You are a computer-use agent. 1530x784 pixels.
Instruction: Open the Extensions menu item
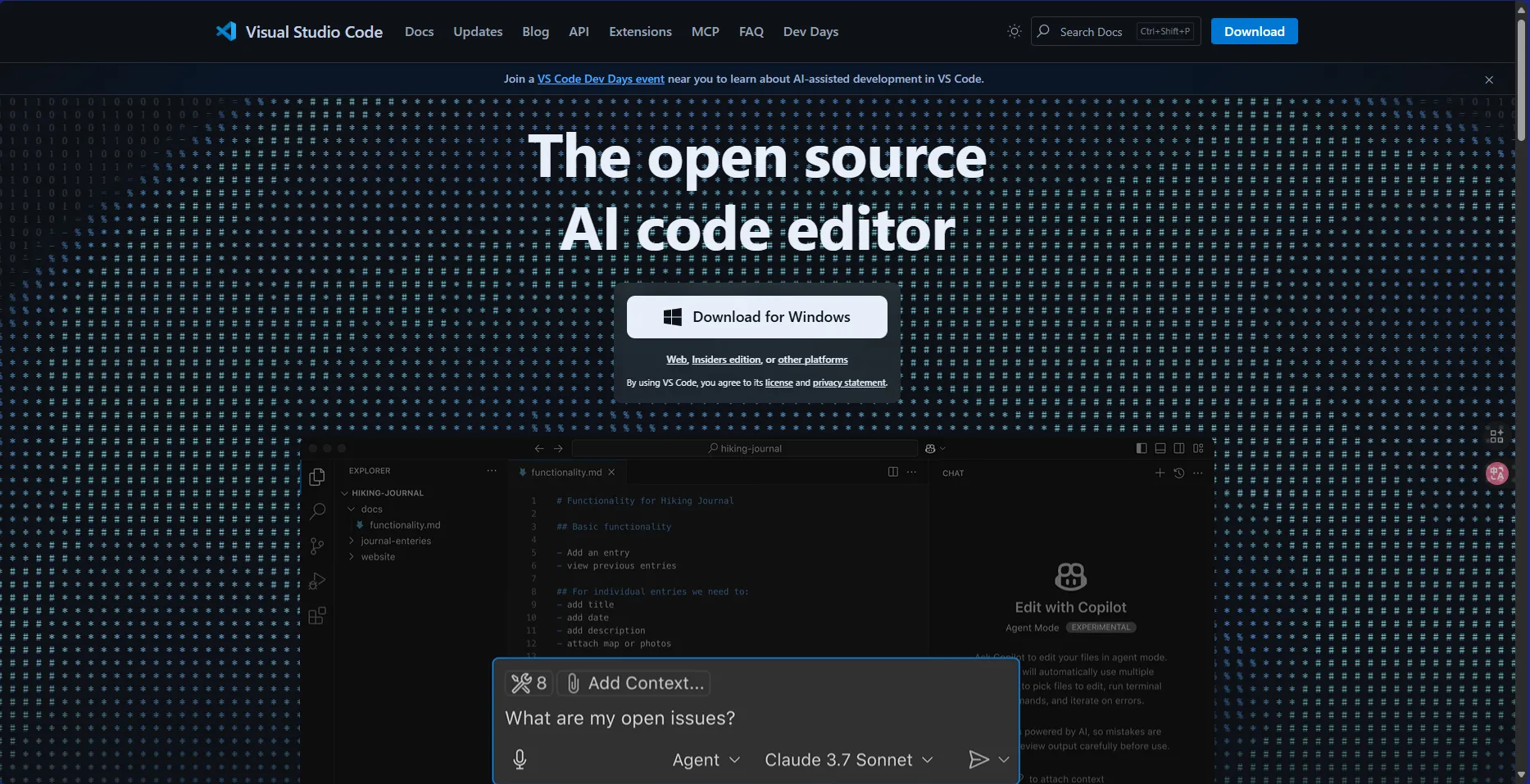click(x=640, y=32)
